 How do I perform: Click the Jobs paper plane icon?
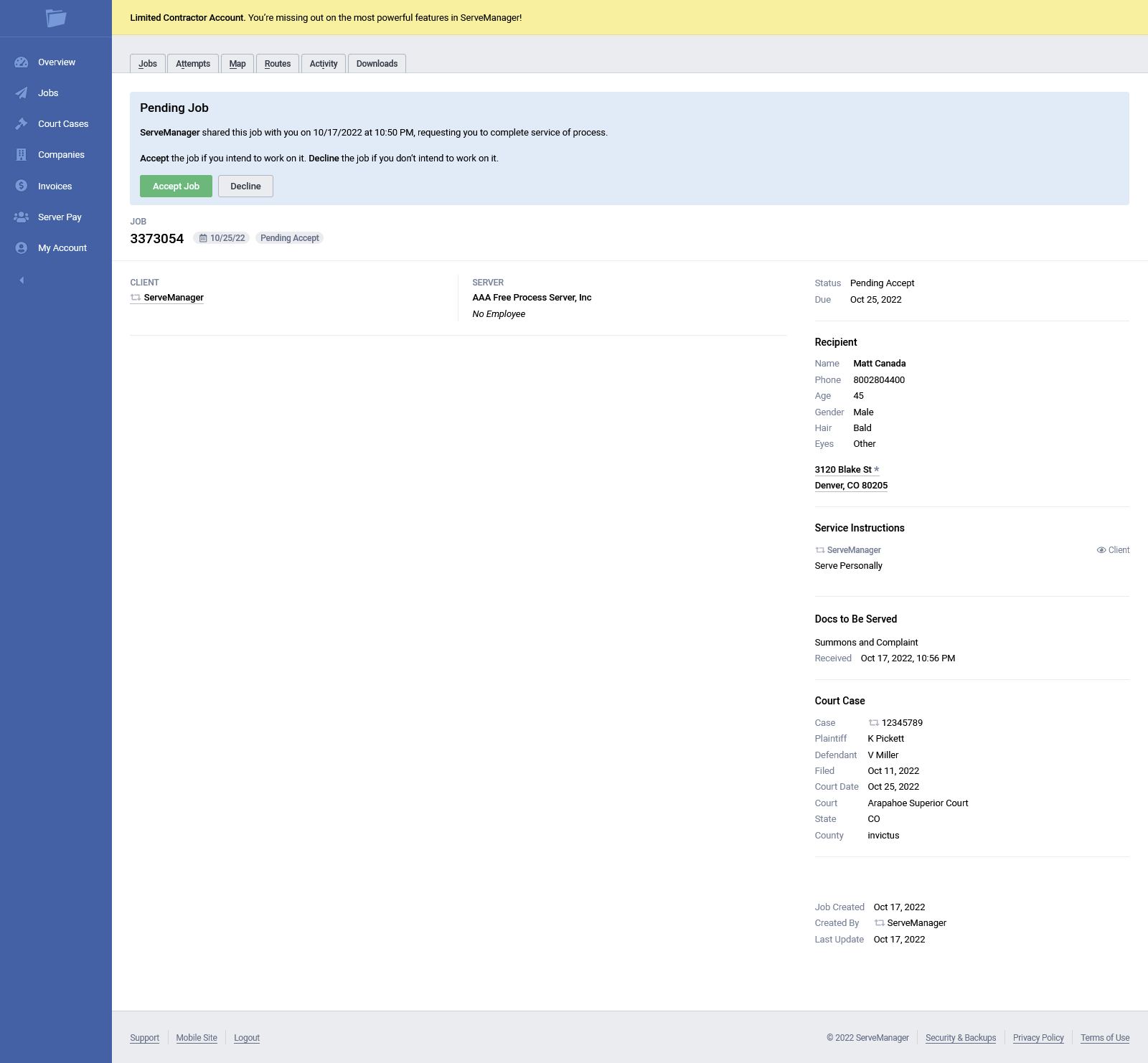(x=22, y=93)
